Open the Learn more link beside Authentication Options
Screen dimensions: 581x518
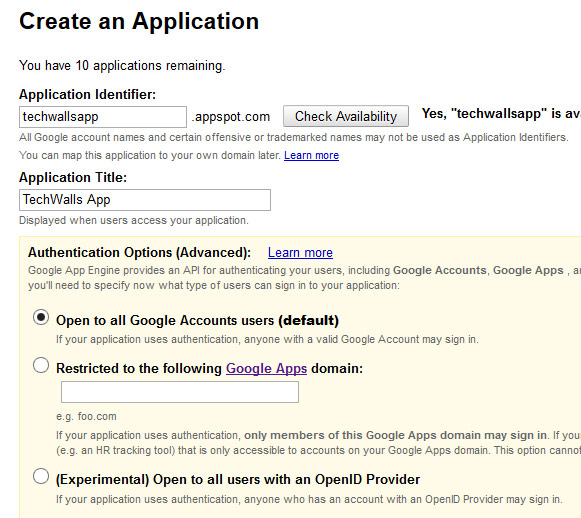(300, 252)
